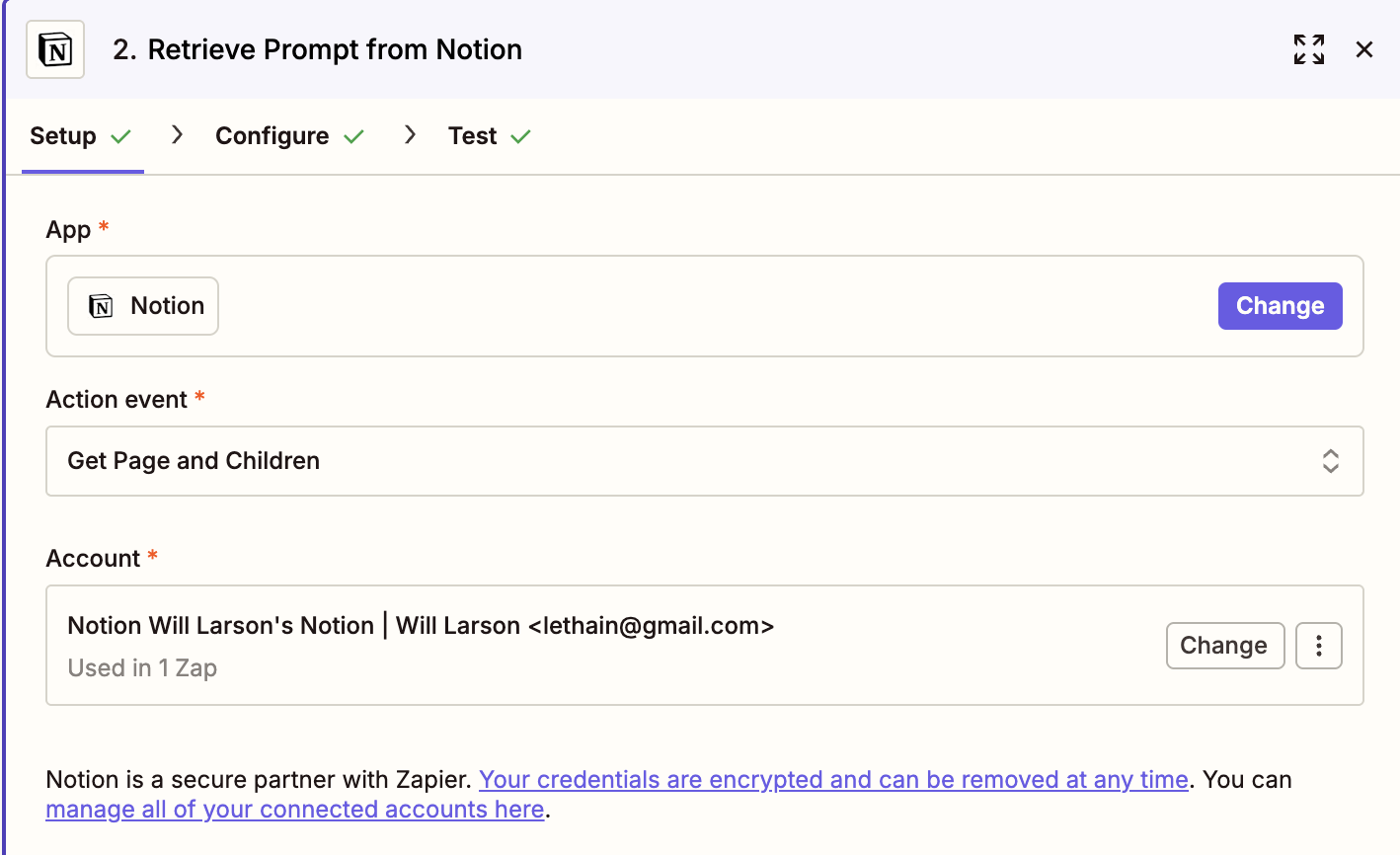The width and height of the screenshot is (1400, 855).
Task: Click the chevron between Setup and Configure
Action: pos(178,135)
